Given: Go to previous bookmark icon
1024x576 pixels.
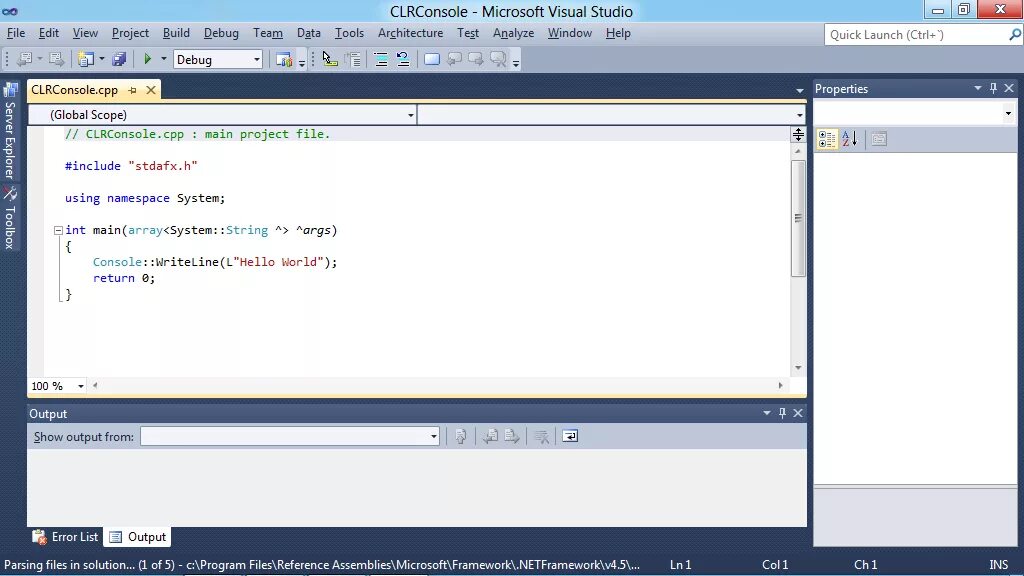Looking at the screenshot, I should pos(454,59).
